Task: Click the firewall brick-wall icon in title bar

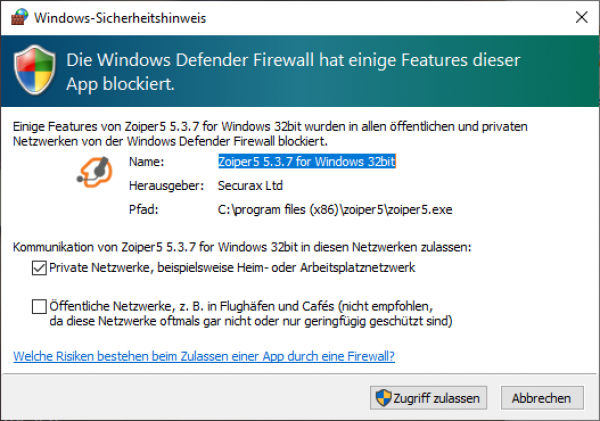Action: [20, 17]
